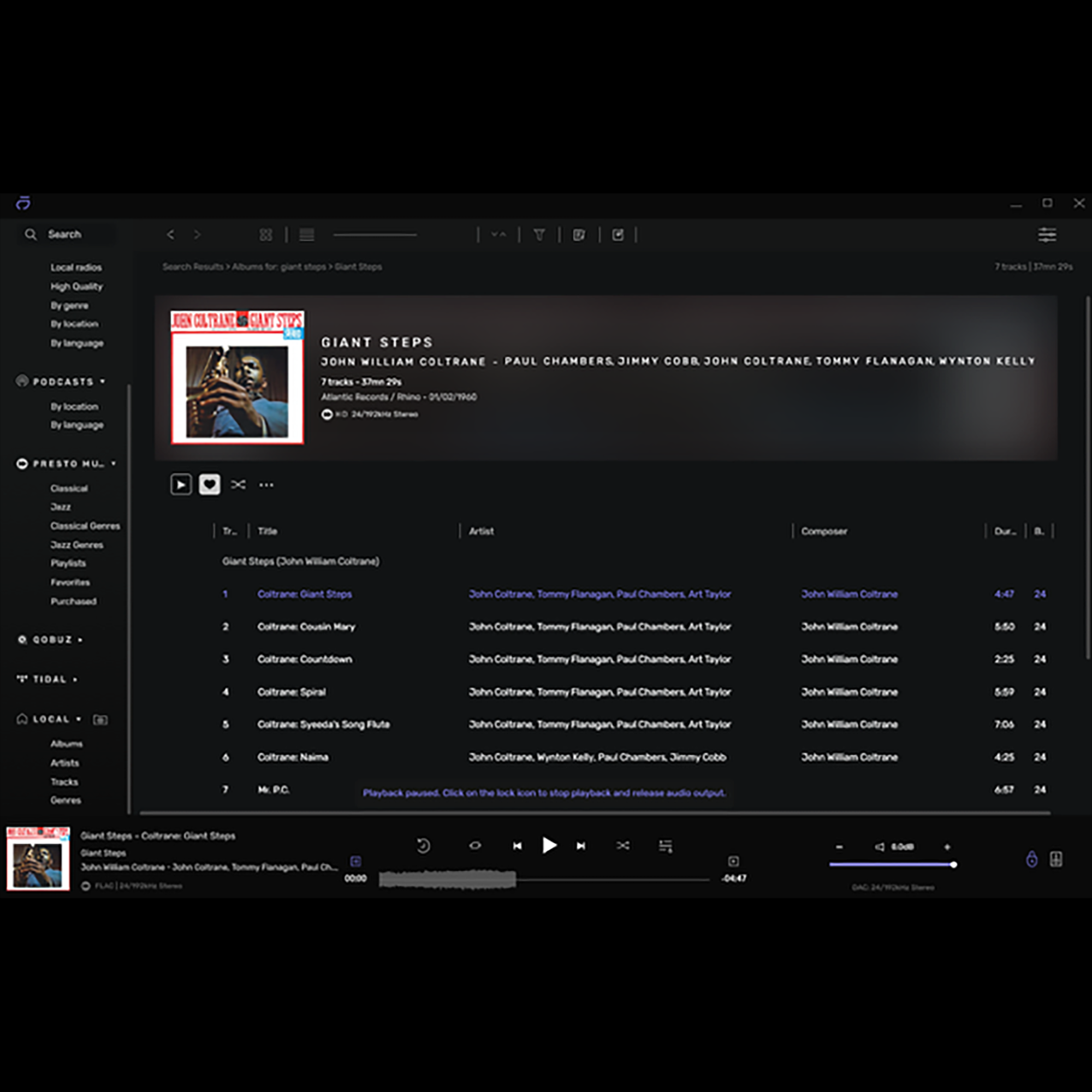Open the three-dots more options menu
The height and width of the screenshot is (1092, 1092).
(x=266, y=485)
